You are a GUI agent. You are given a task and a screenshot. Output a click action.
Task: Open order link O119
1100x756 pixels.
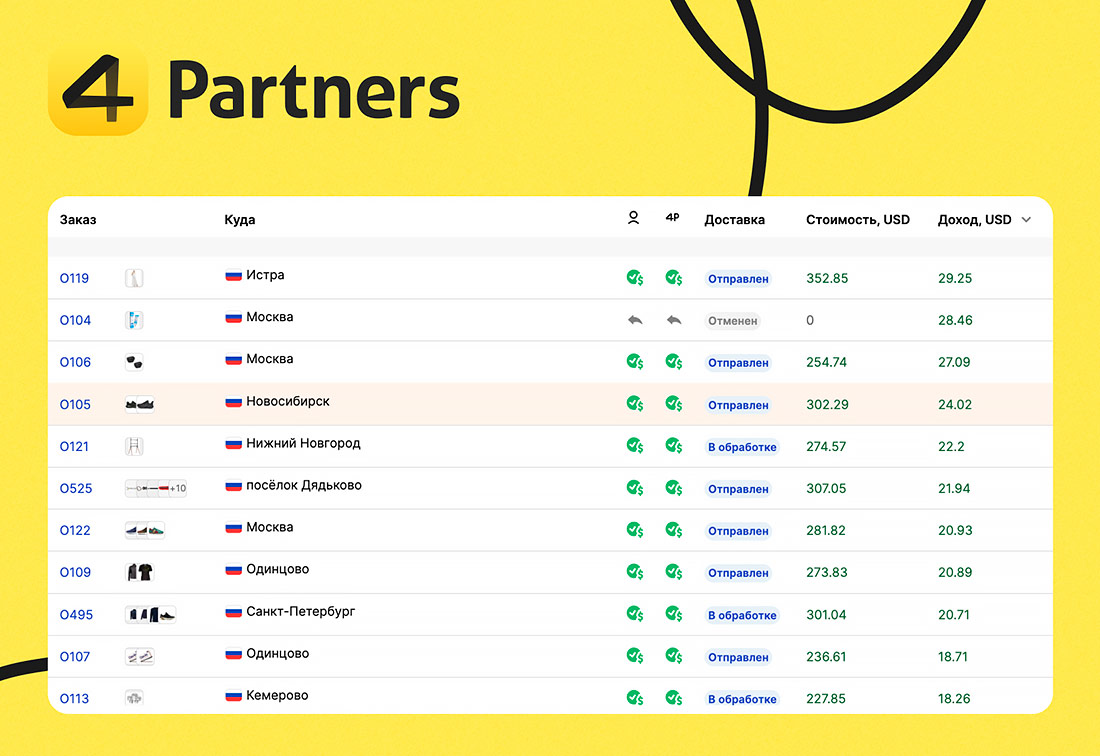pos(74,279)
